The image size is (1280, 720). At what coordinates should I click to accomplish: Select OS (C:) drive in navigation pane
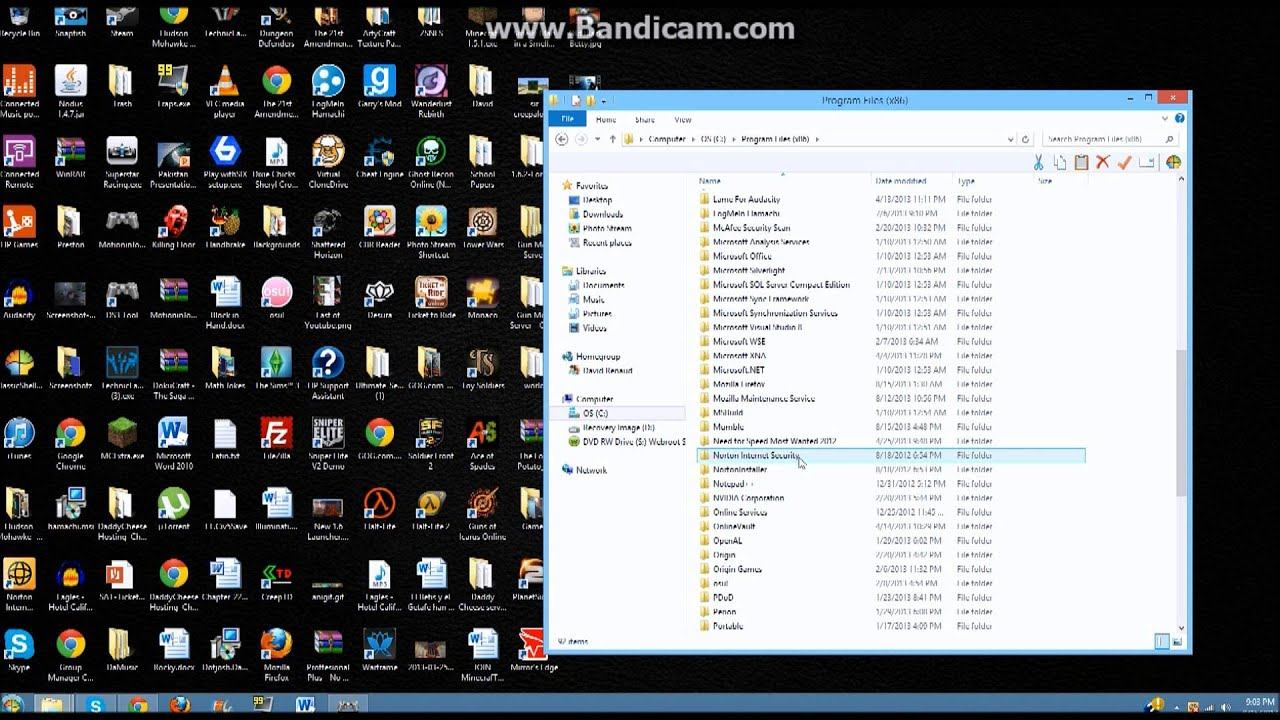pos(595,413)
